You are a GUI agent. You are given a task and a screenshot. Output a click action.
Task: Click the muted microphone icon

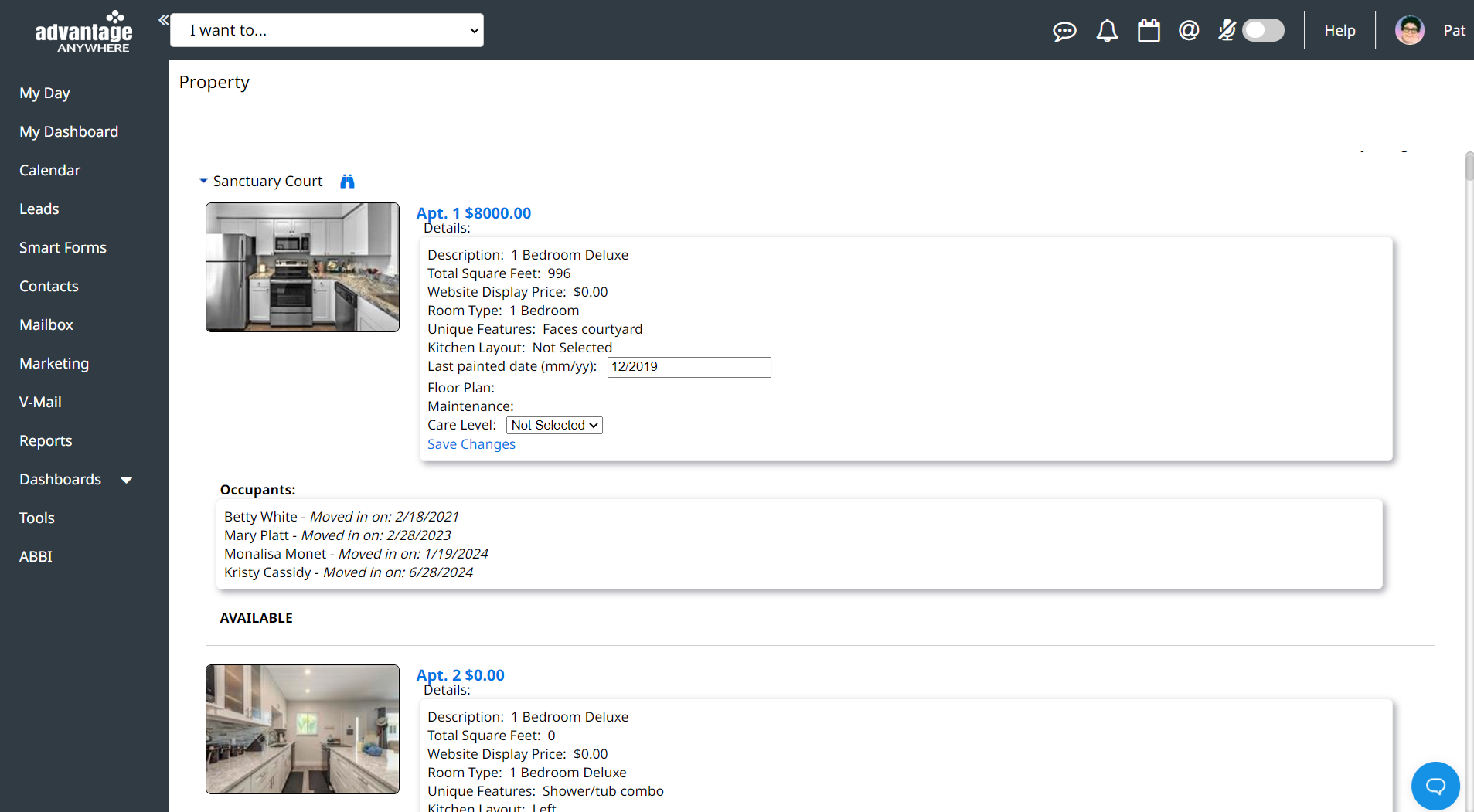(x=1226, y=31)
